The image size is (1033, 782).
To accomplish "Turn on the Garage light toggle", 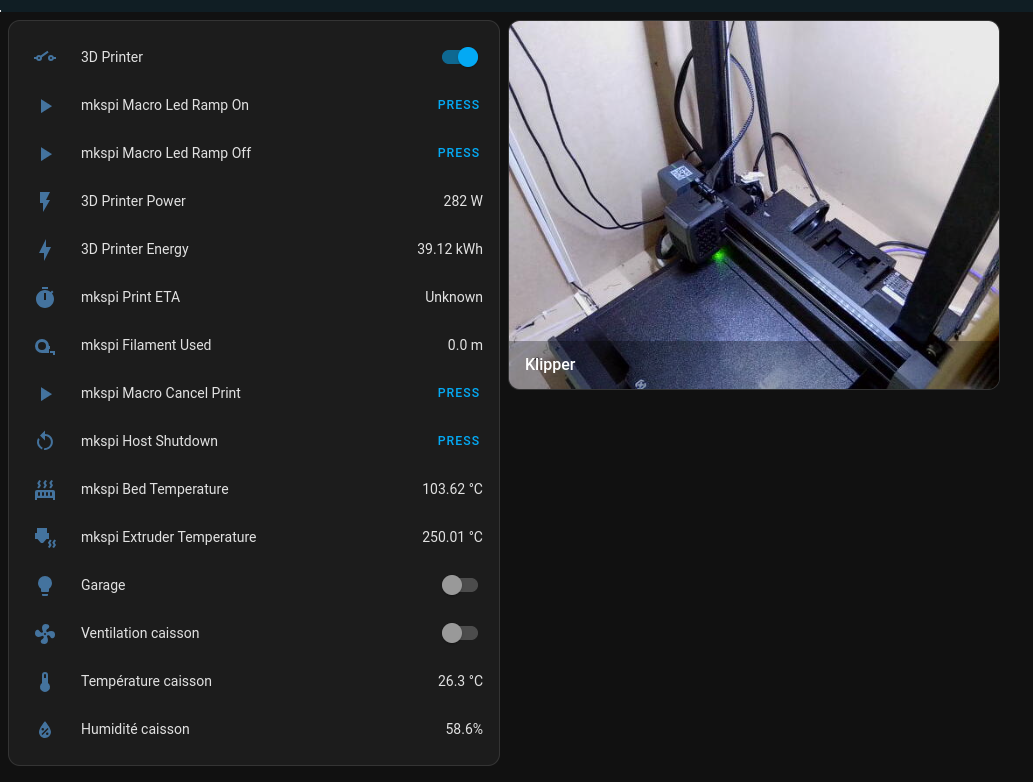I will click(x=460, y=585).
